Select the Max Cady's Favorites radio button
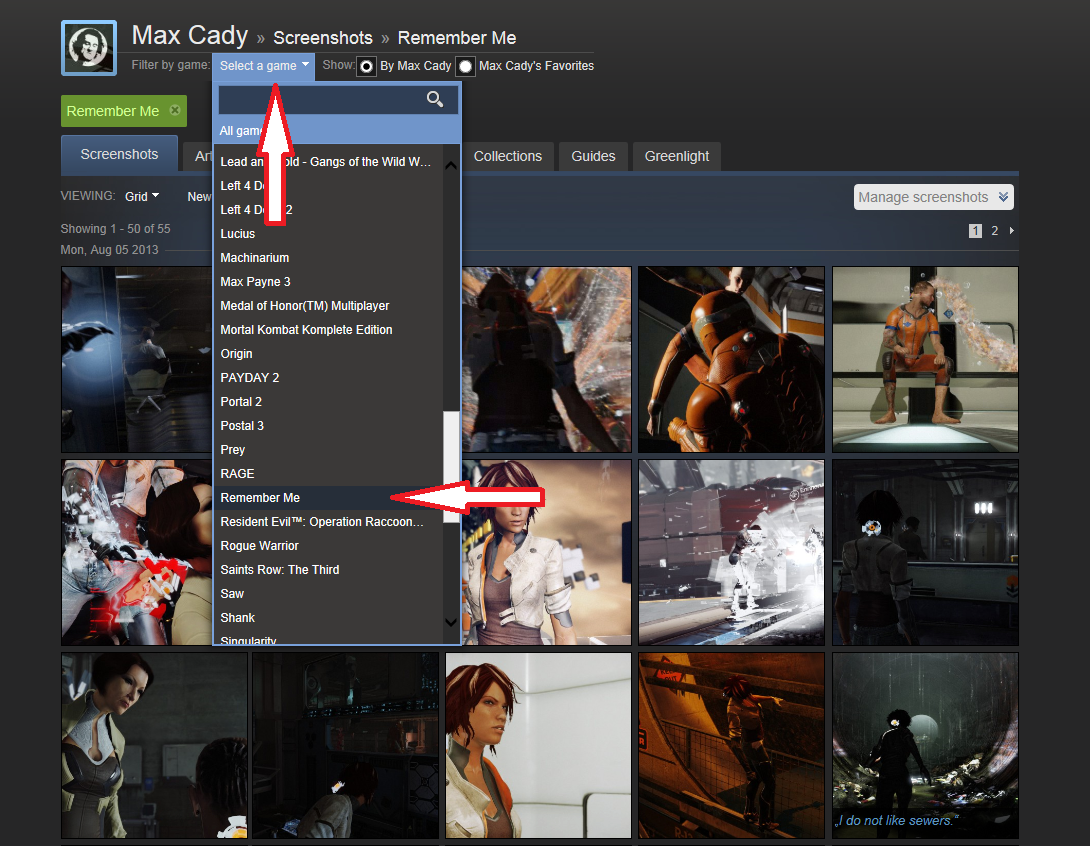The image size is (1090, 846). click(465, 66)
